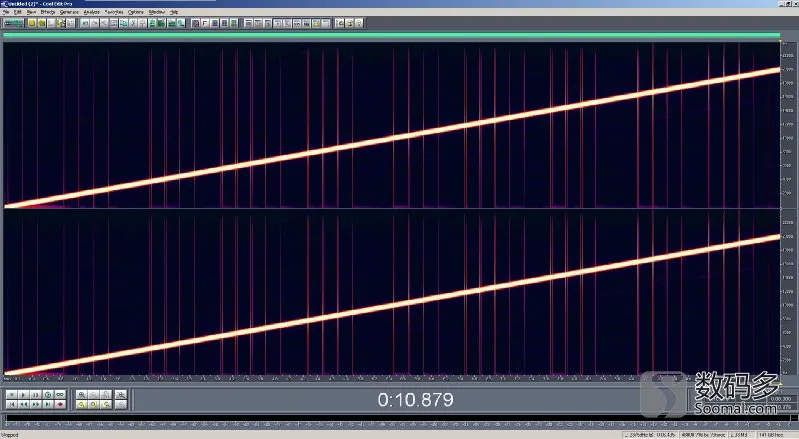
Task: Open the Options menu
Action: click(136, 12)
